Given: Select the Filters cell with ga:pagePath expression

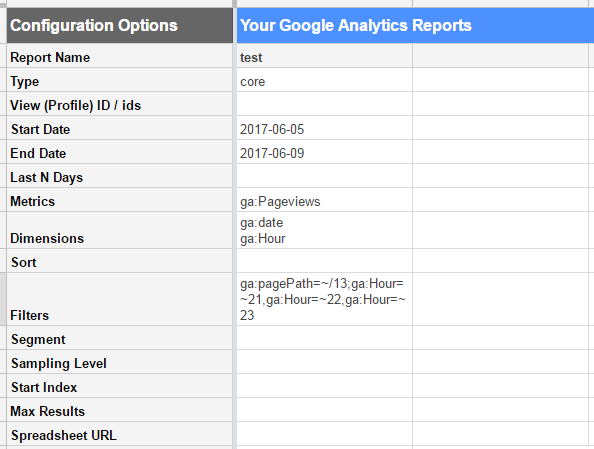Looking at the screenshot, I should pyautogui.click(x=324, y=299).
